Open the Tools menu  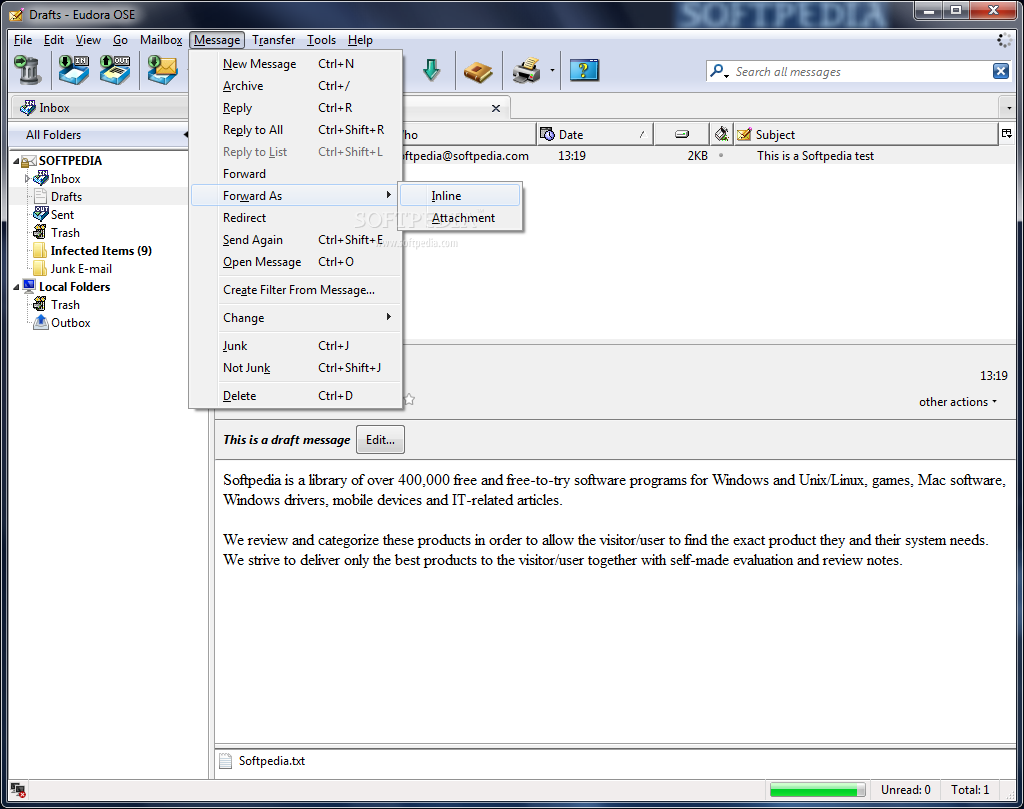321,40
